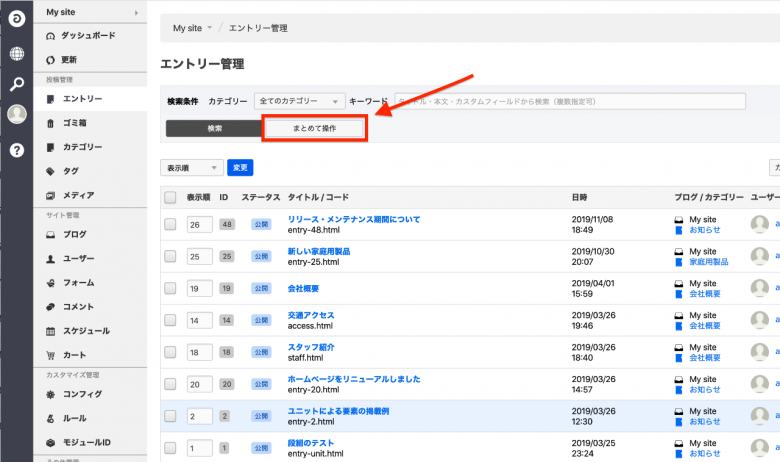Viewport: 780px width, 462px height.
Task: Click the sort order field showing 14
Action: [199, 320]
